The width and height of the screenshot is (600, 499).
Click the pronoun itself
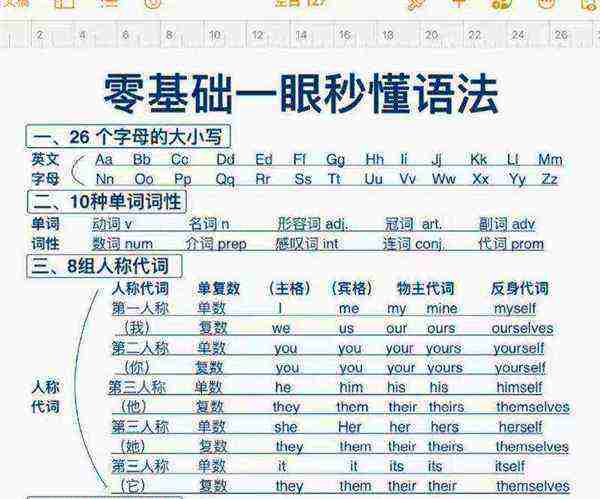coord(509,466)
